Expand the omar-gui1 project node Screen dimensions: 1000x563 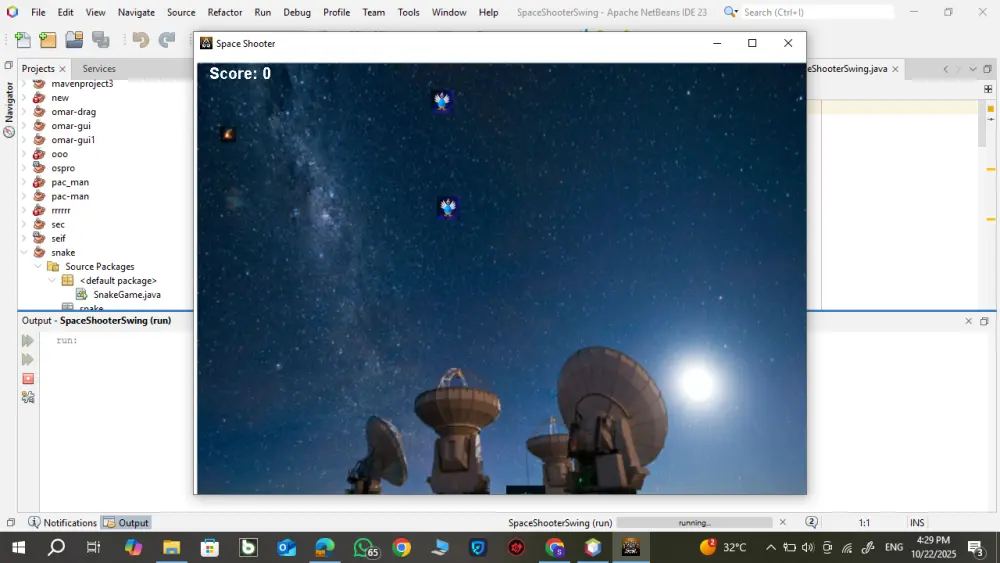pos(24,140)
